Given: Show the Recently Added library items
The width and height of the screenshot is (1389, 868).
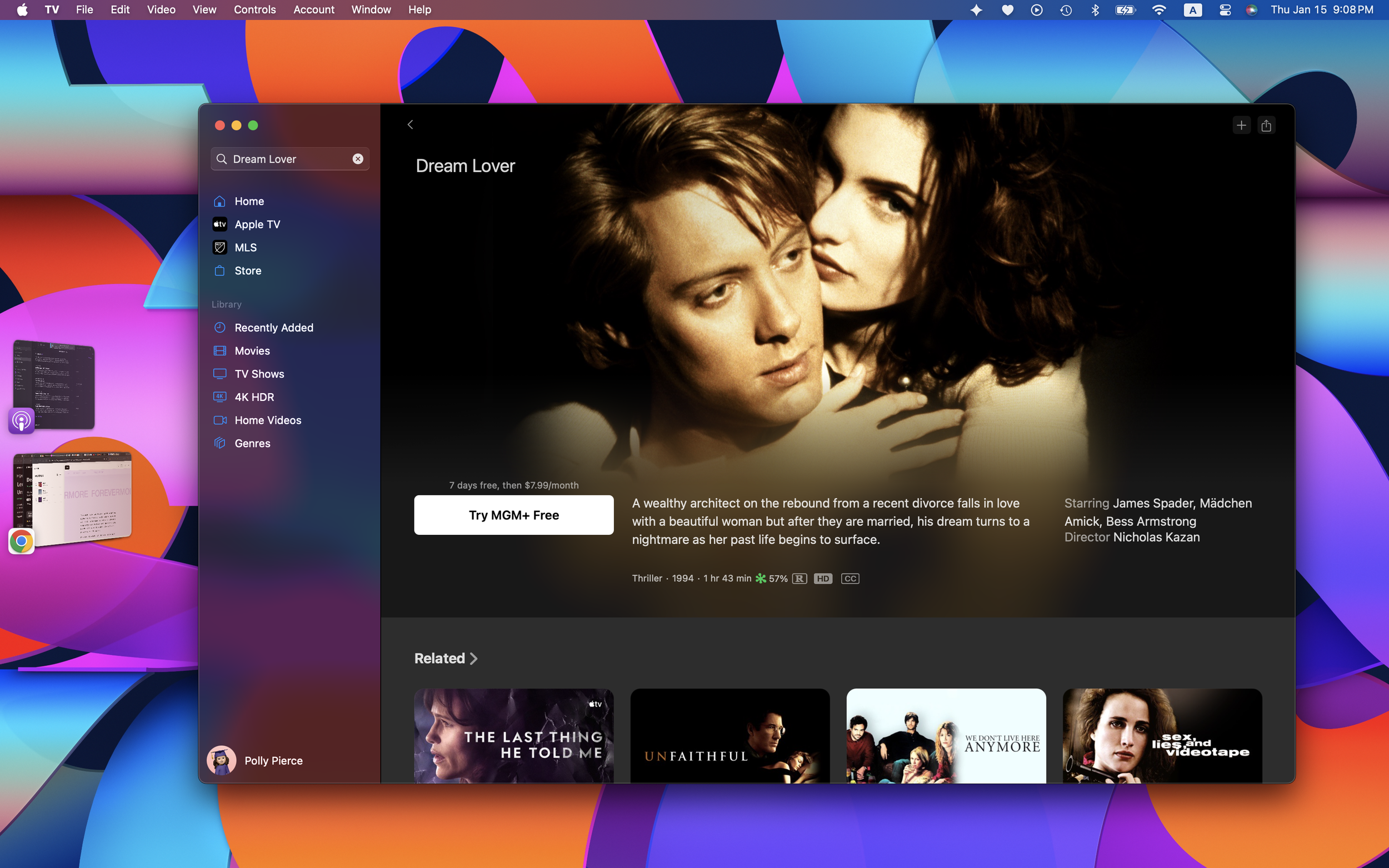Looking at the screenshot, I should [273, 327].
